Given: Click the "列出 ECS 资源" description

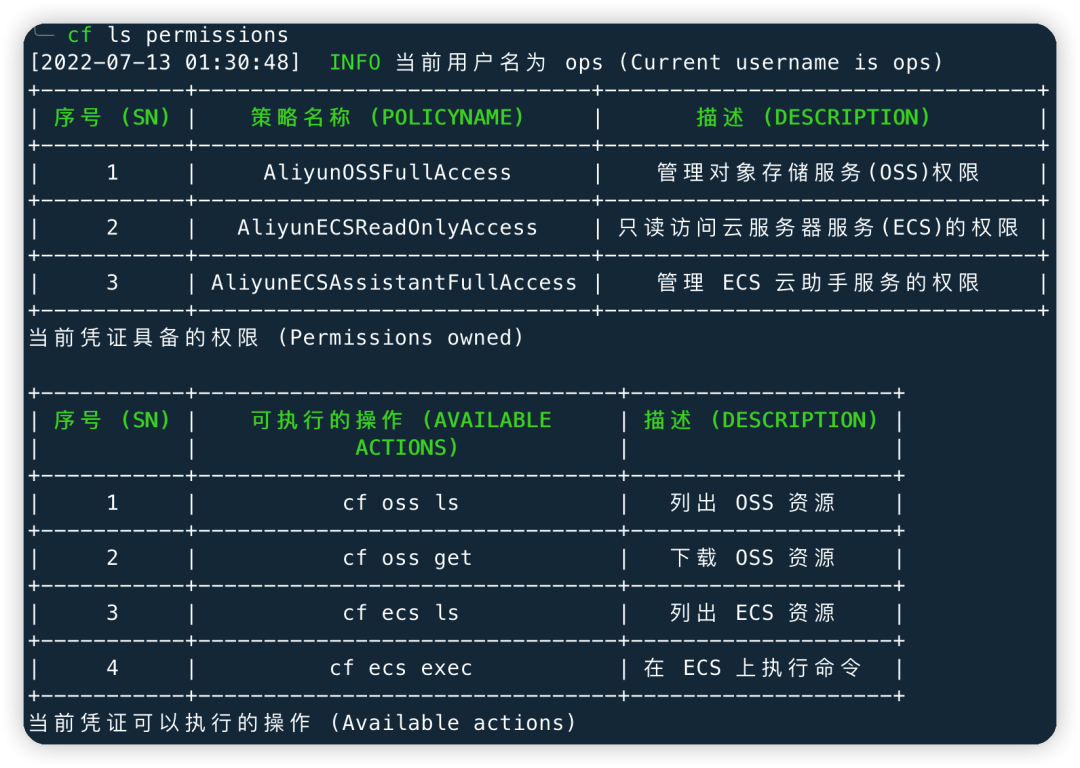Looking at the screenshot, I should 753,613.
